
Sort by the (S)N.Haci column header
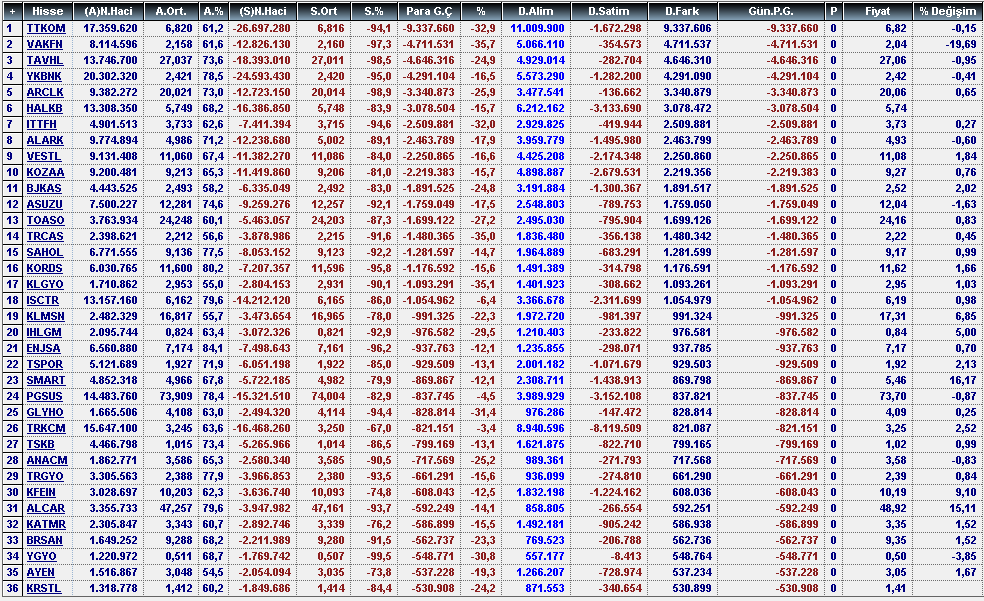[262, 11]
